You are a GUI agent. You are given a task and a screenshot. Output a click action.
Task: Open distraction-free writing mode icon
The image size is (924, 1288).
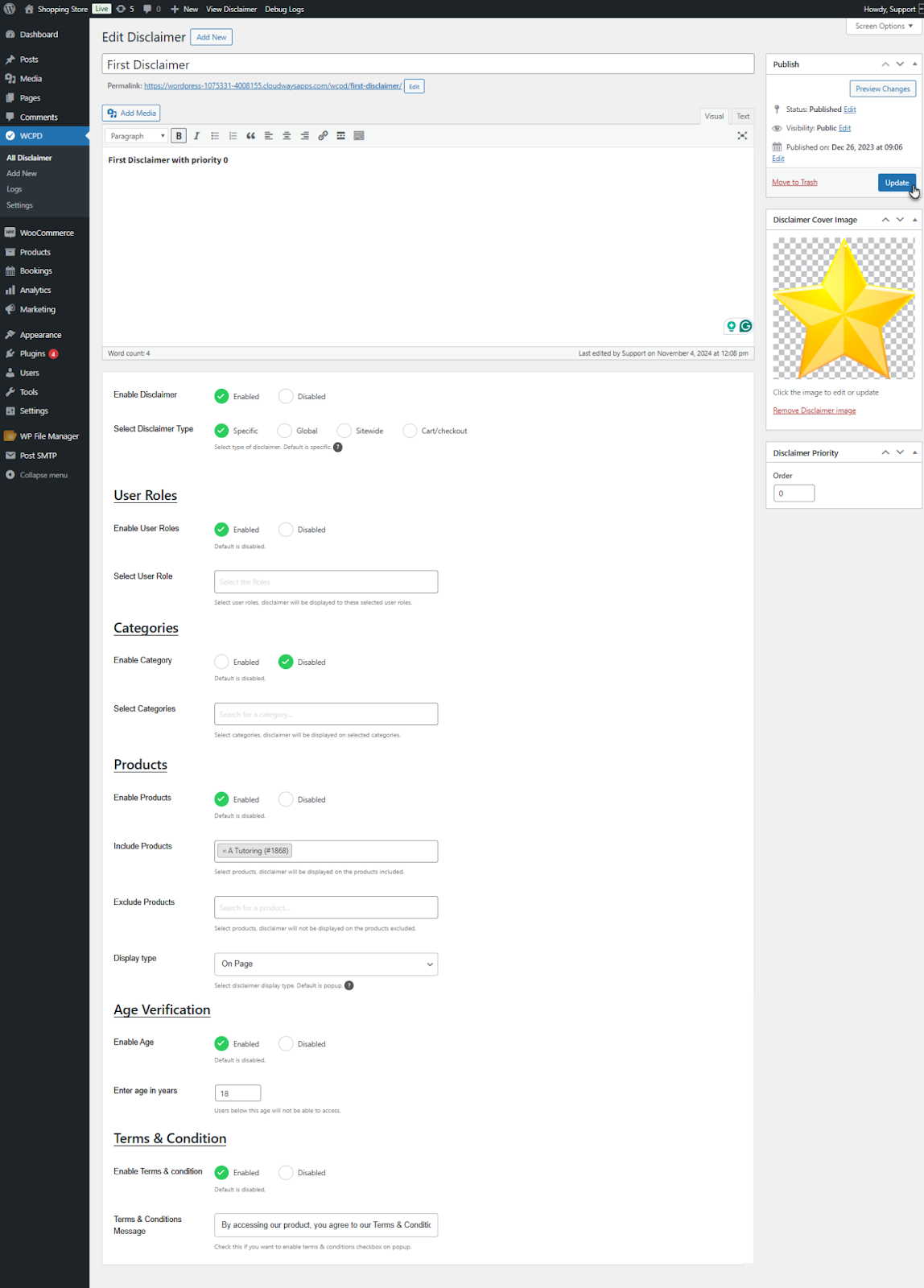pyautogui.click(x=742, y=136)
